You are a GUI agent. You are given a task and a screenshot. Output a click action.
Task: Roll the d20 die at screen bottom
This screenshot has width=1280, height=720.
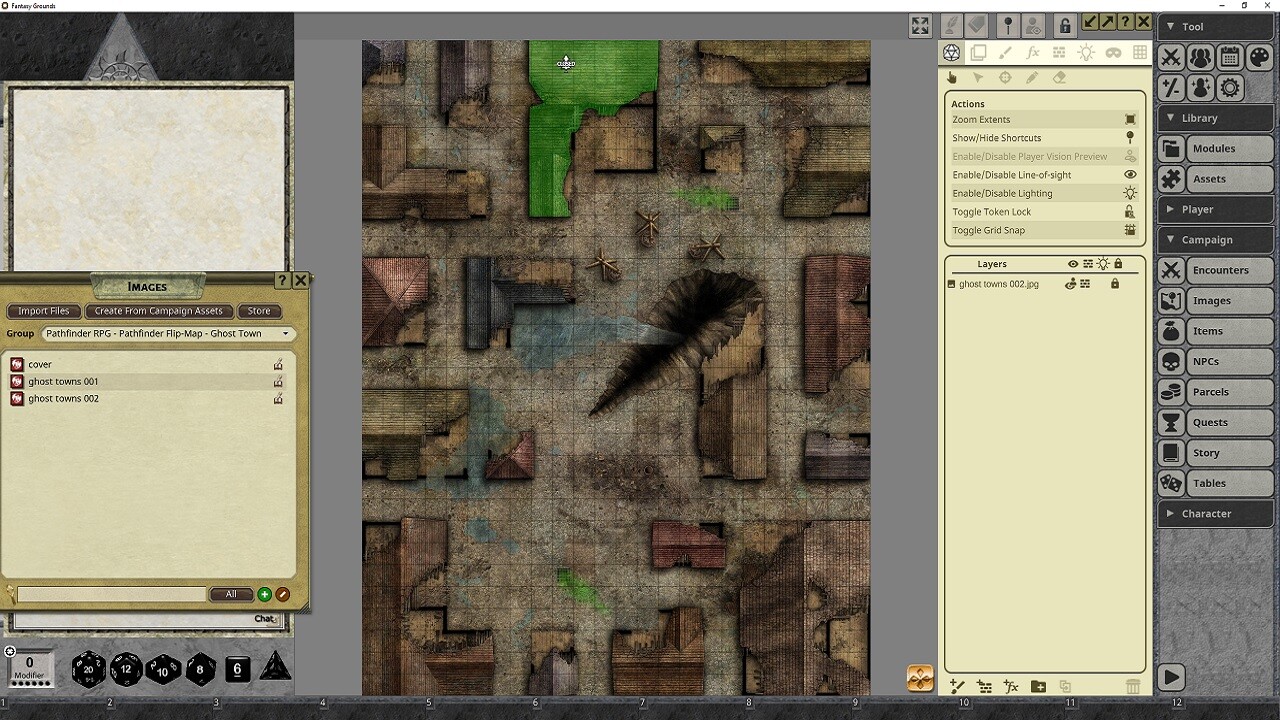pos(86,670)
